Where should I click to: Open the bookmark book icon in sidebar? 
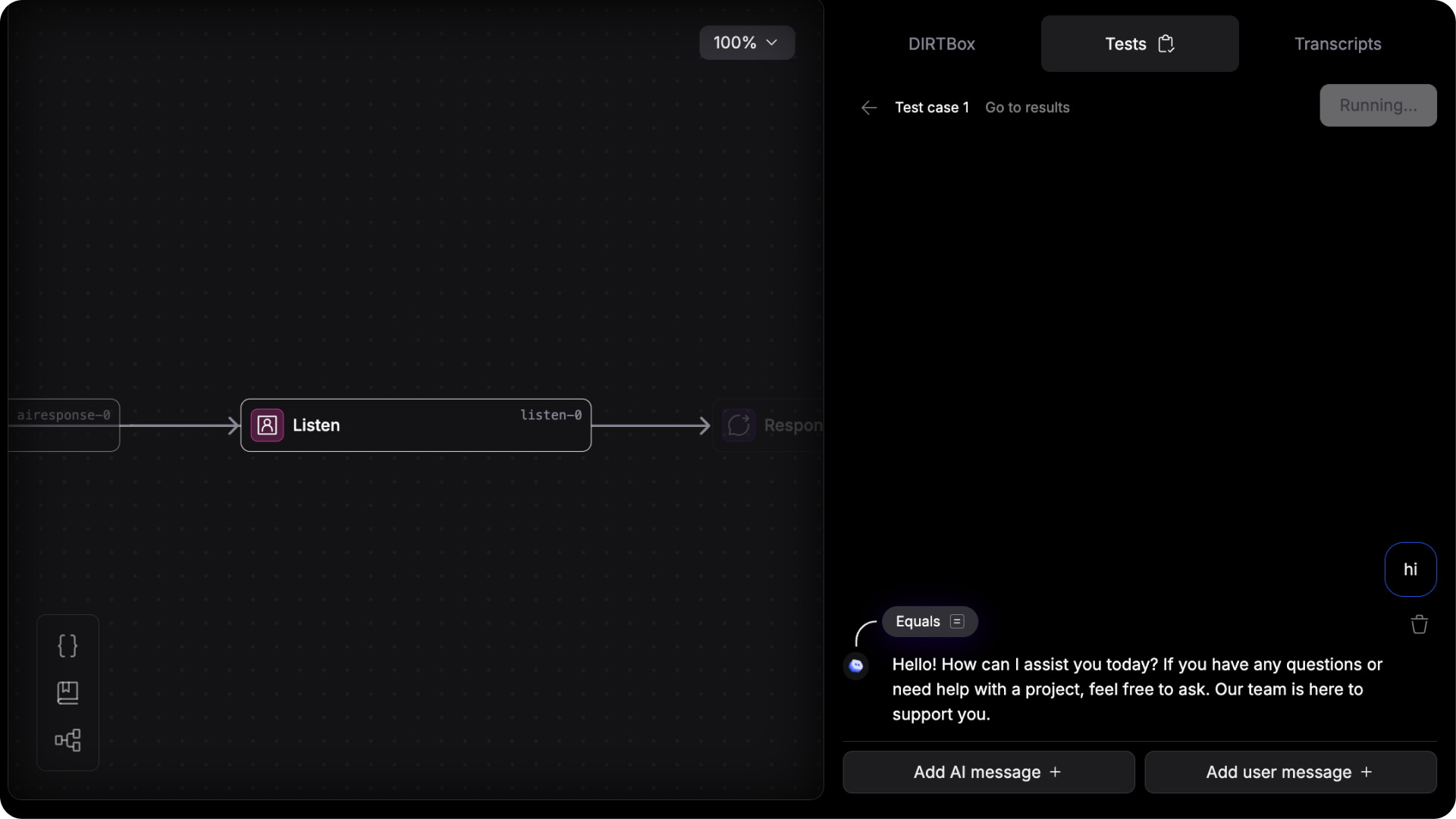point(67,692)
